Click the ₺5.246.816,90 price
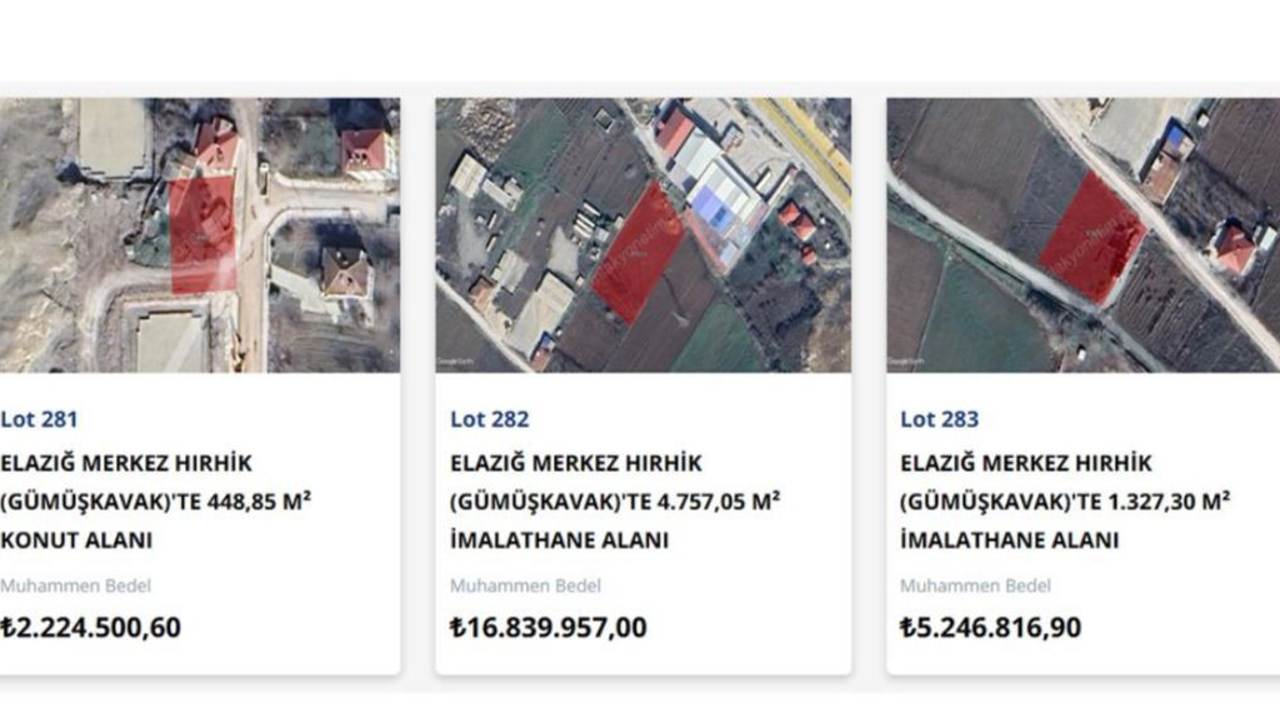 click(x=990, y=628)
